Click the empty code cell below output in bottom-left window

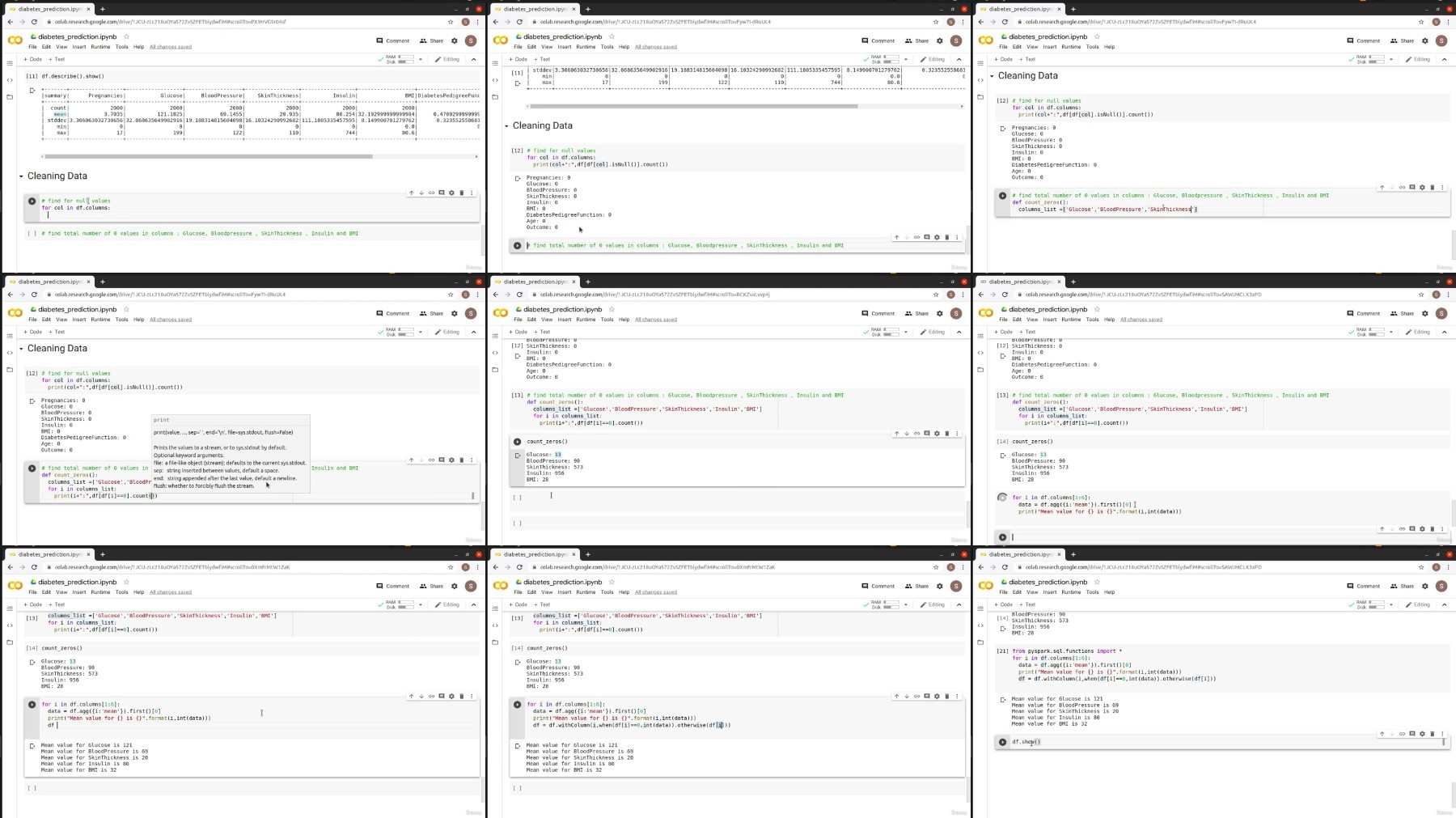tap(253, 788)
